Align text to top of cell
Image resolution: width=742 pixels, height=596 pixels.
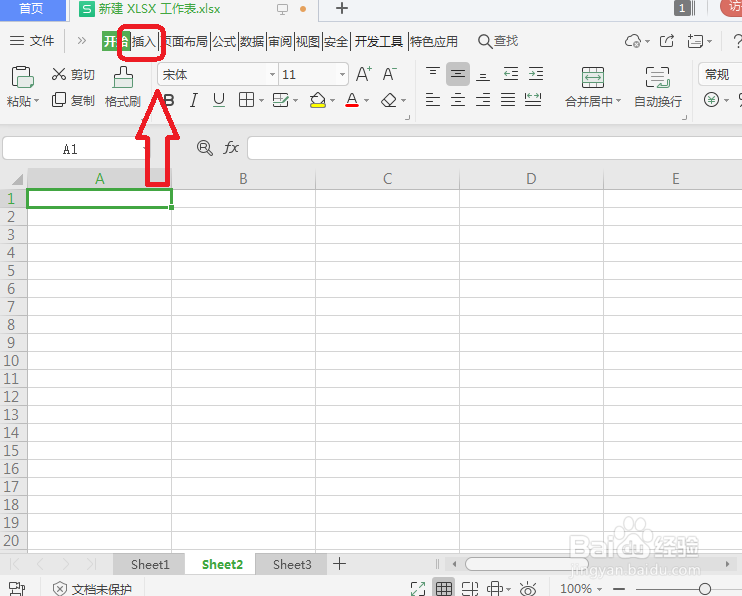point(433,74)
